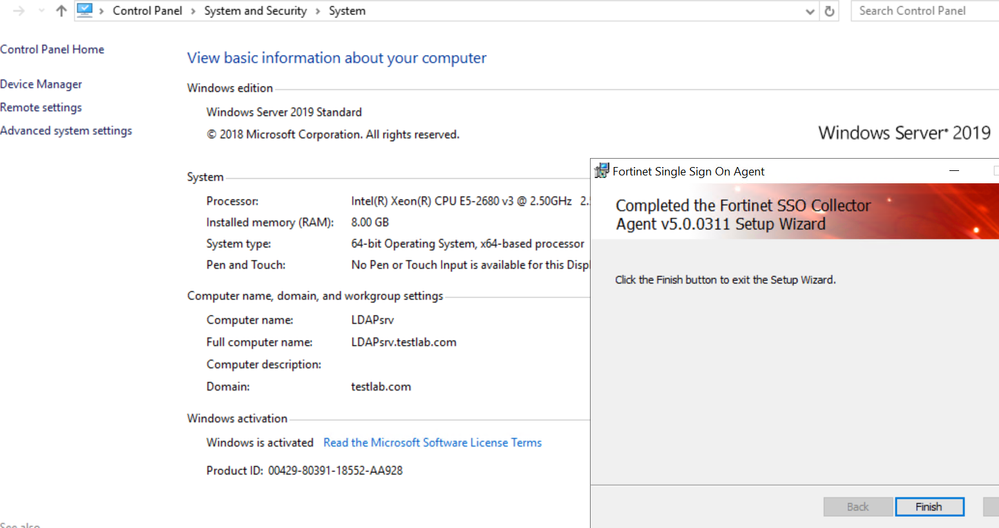Open Microsoft Software License Terms link
Image resolution: width=999 pixels, height=528 pixels.
[x=432, y=442]
